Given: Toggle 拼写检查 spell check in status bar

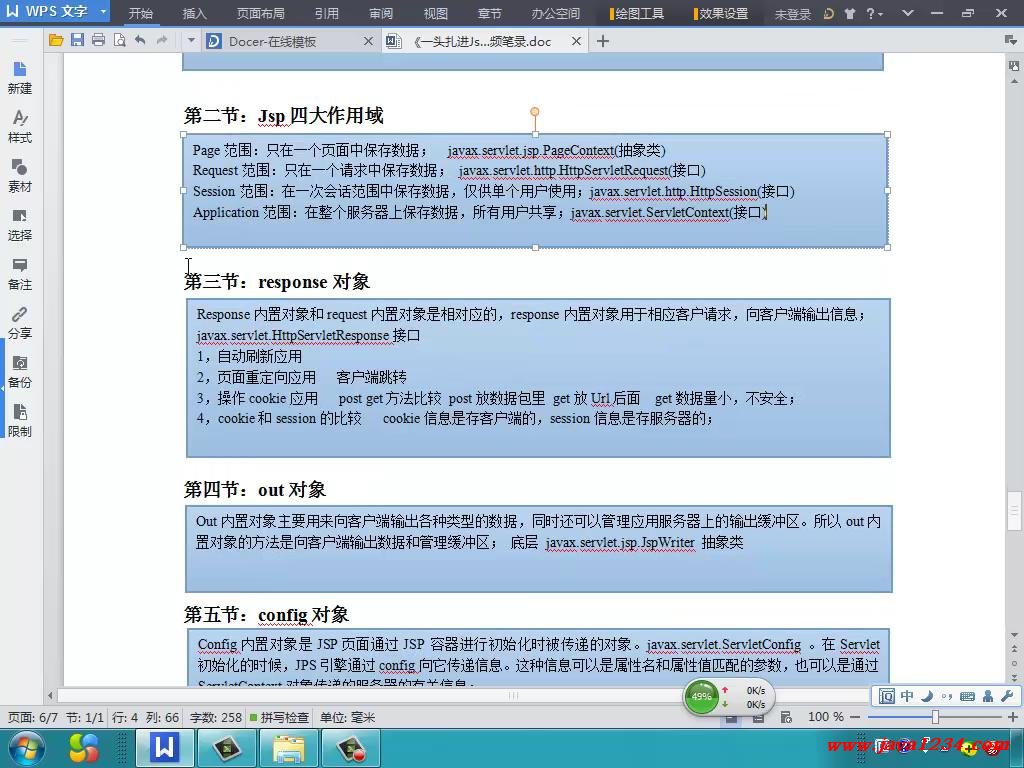Looking at the screenshot, I should [x=279, y=717].
